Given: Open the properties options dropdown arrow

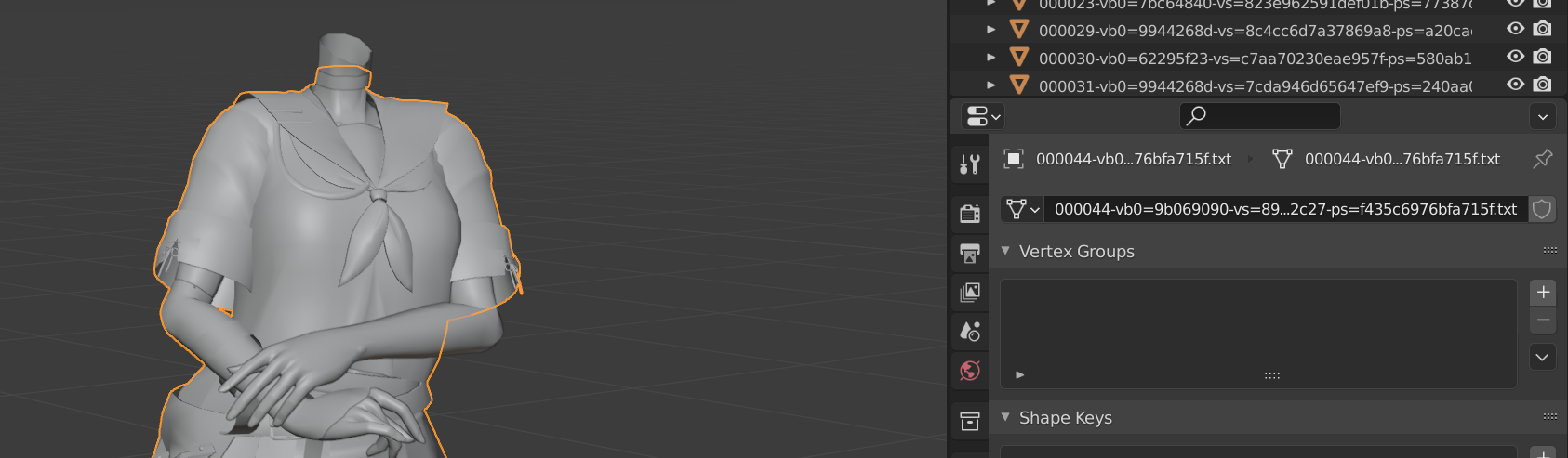Looking at the screenshot, I should 1542,116.
